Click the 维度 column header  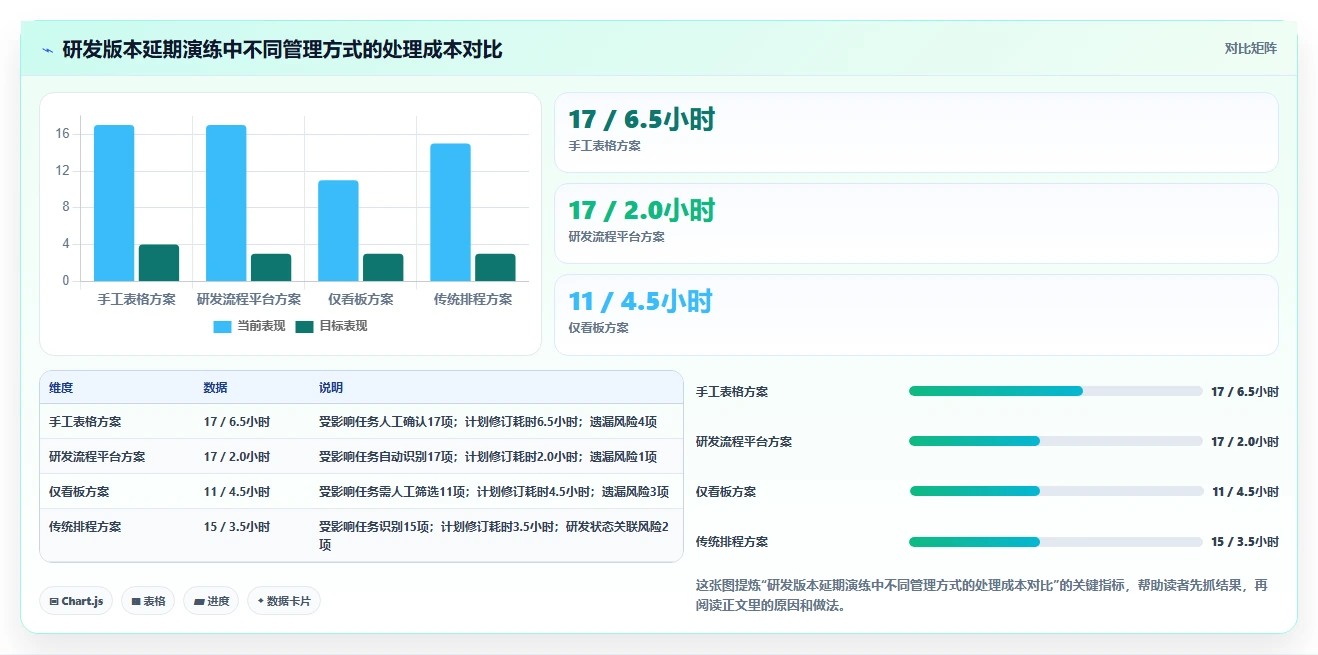pos(61,388)
